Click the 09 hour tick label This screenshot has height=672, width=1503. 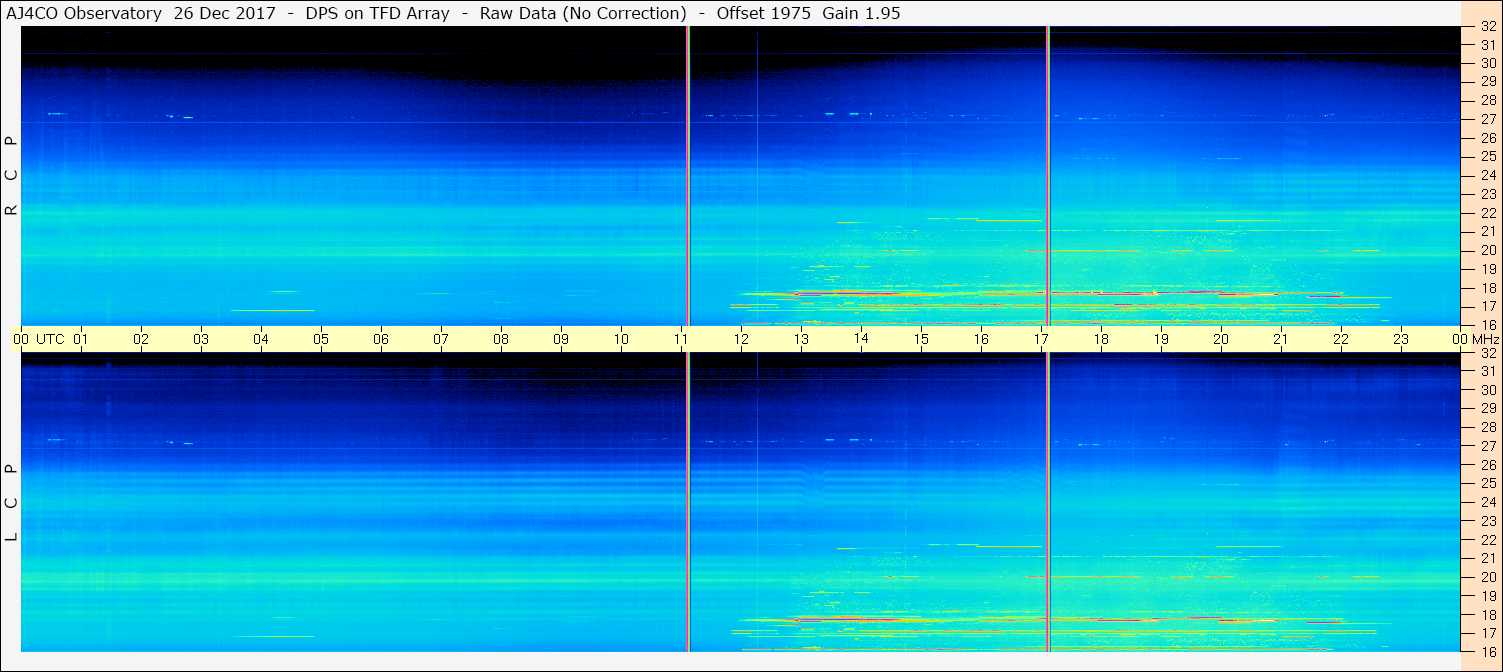[561, 339]
